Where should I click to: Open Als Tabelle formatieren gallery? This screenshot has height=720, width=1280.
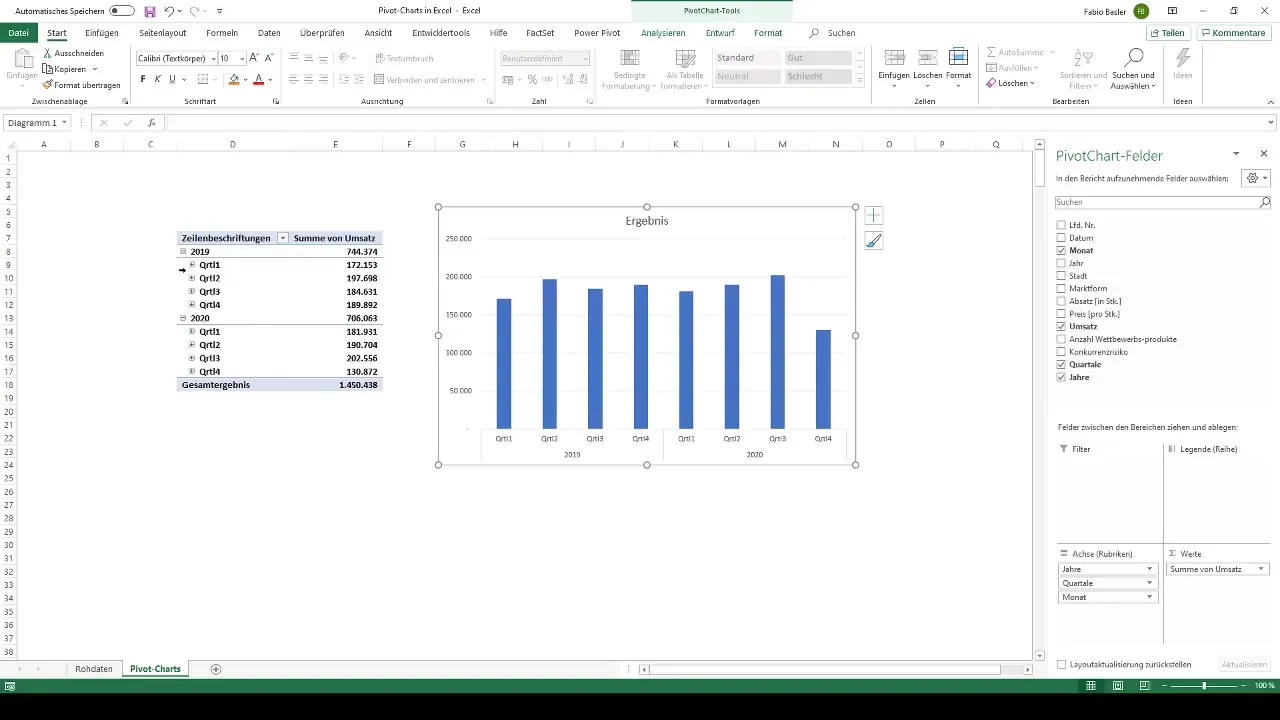click(684, 69)
